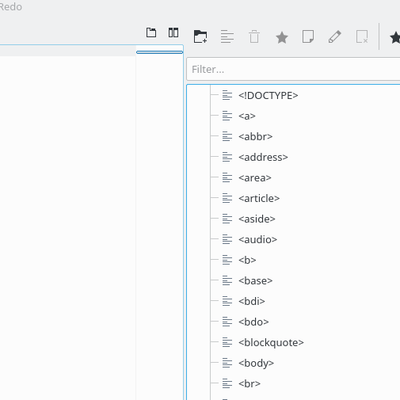Click the Filter... search field

[293, 69]
